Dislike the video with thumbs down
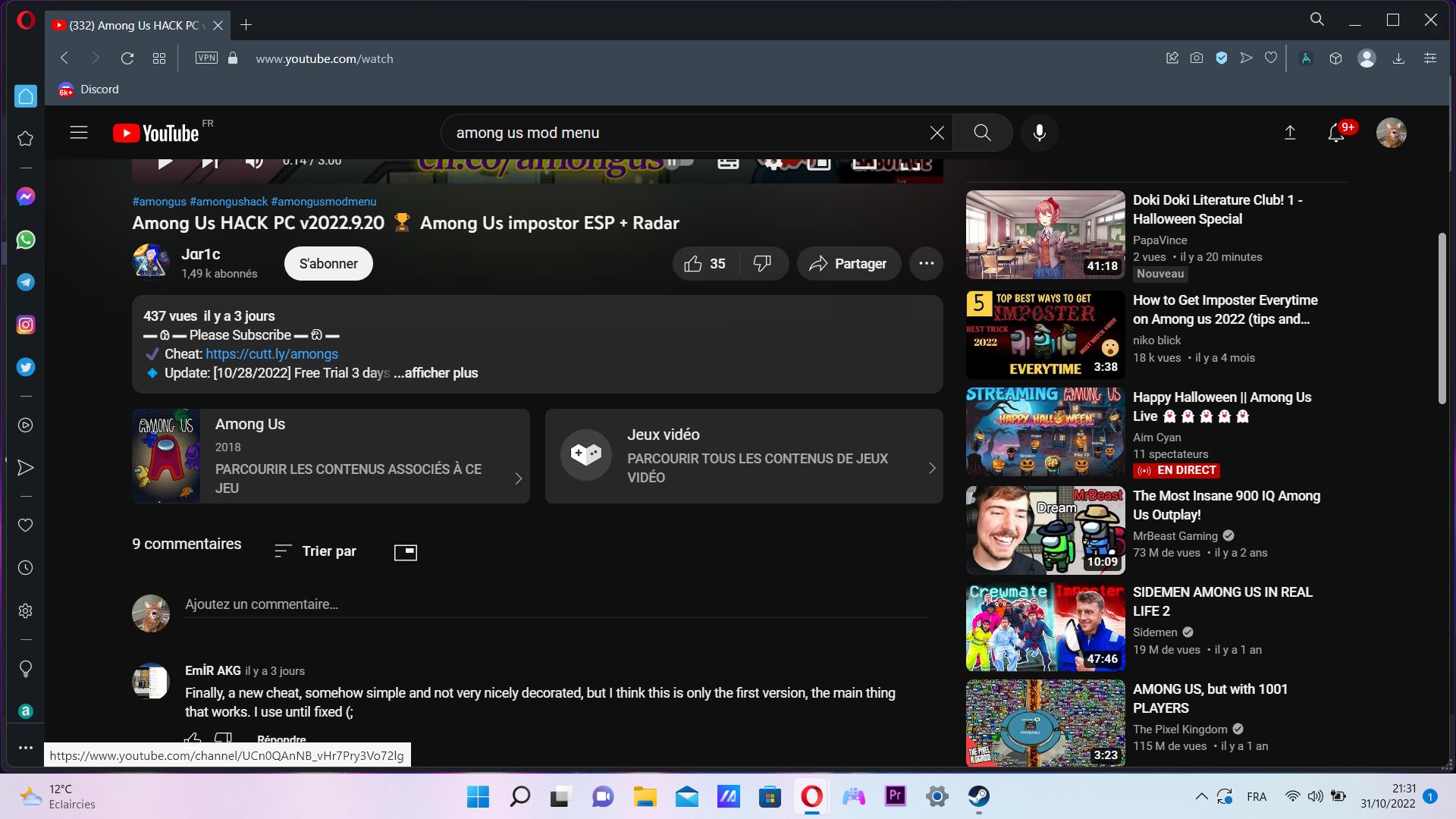Viewport: 1456px width, 819px height. [x=762, y=264]
